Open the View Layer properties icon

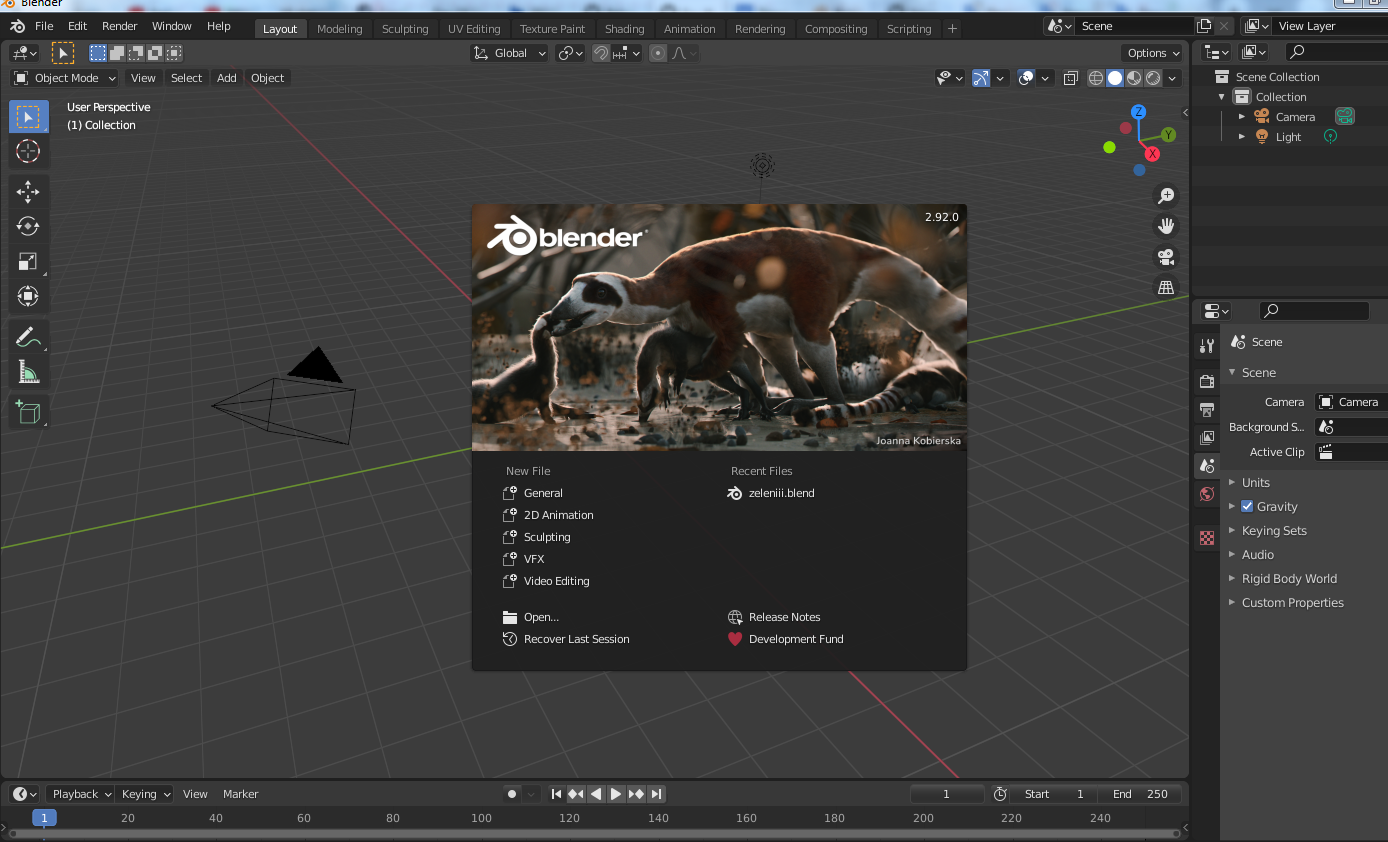[1207, 438]
